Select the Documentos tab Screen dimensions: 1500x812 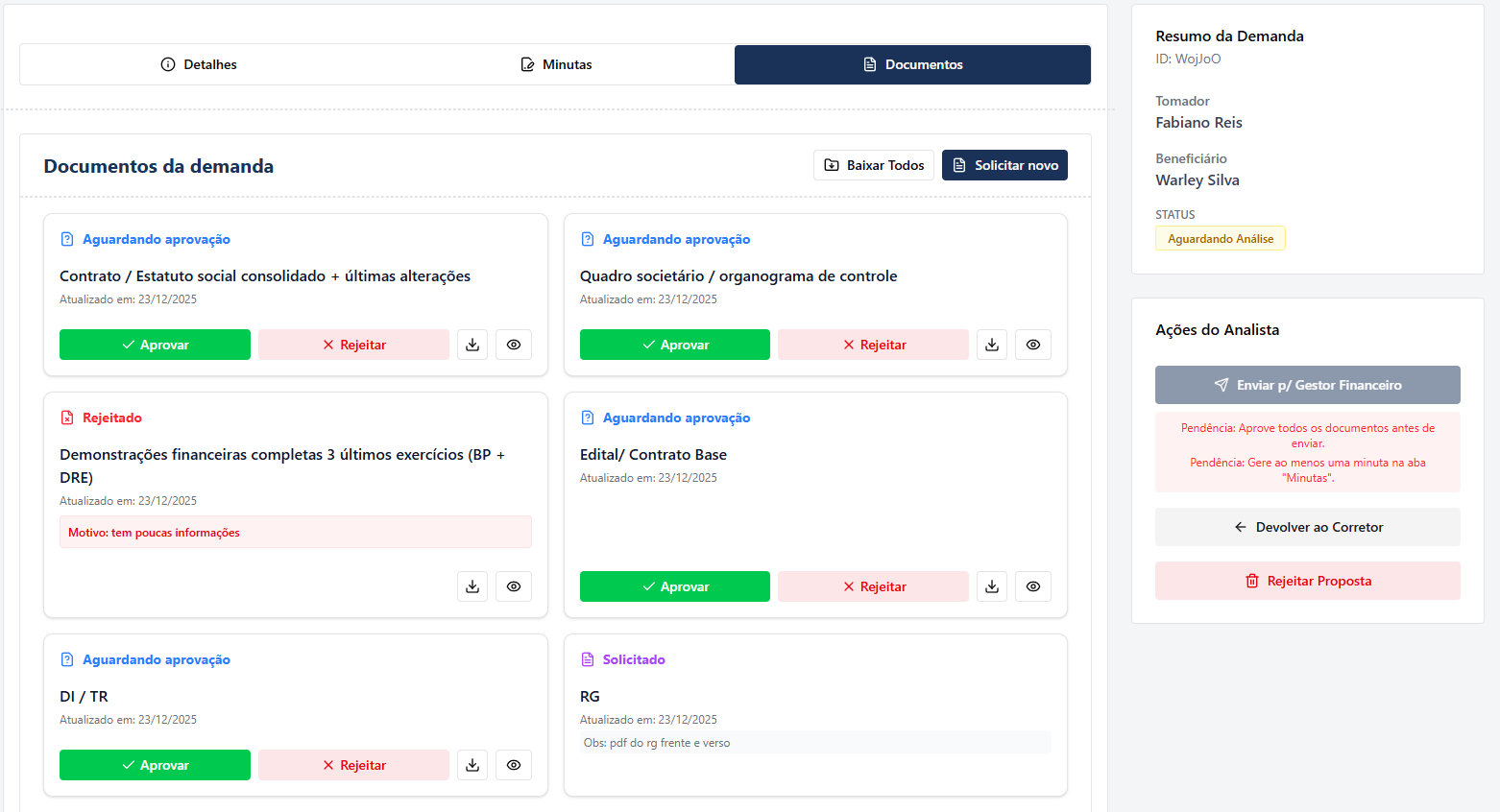point(912,64)
